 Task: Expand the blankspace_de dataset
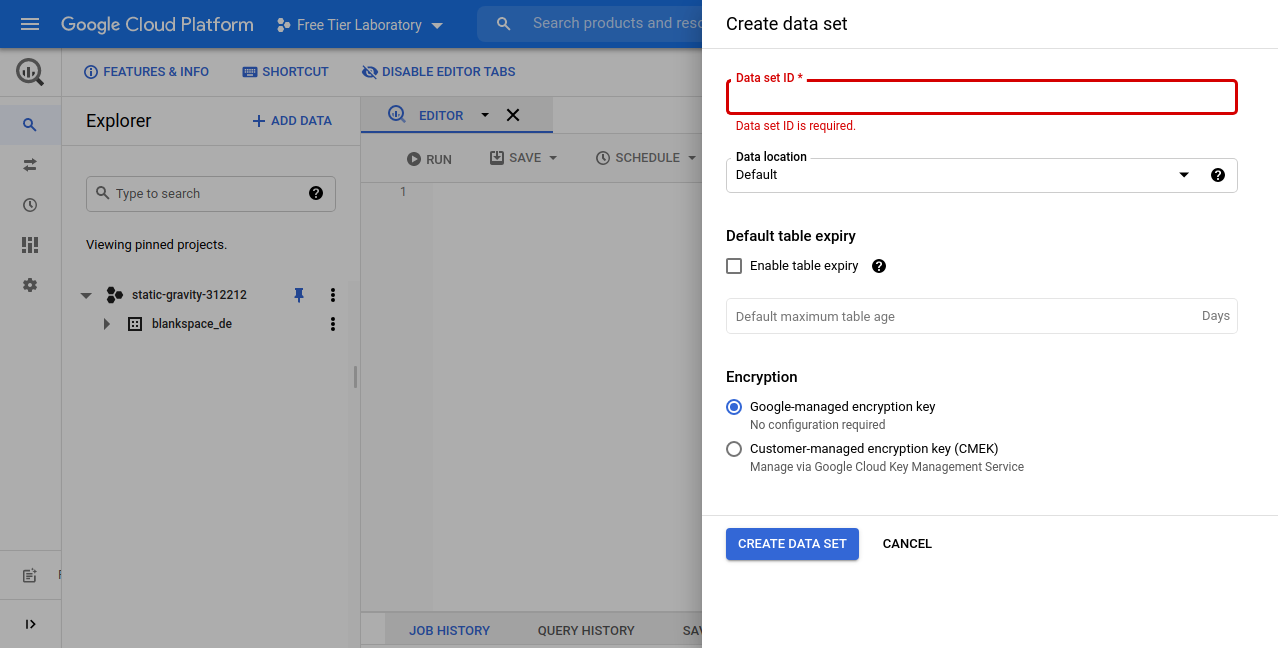(x=107, y=324)
